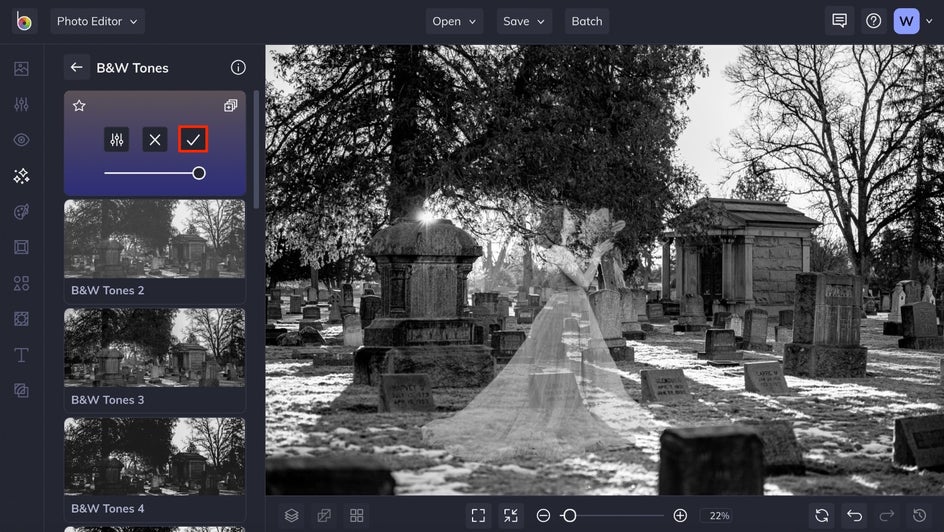Open effect settings sliders button
The width and height of the screenshot is (944, 532).
(117, 140)
